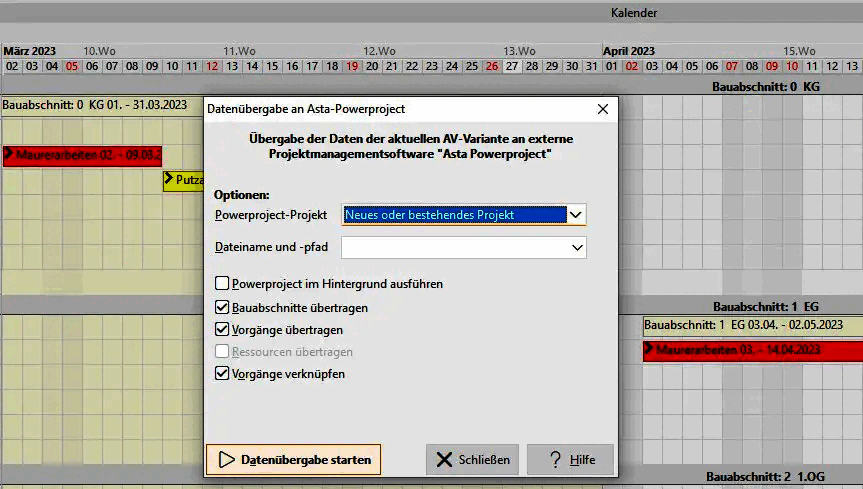Select the Maurerarbeiten 02. - 09.03 bar
Viewport: 863px width, 489px height.
[x=83, y=155]
